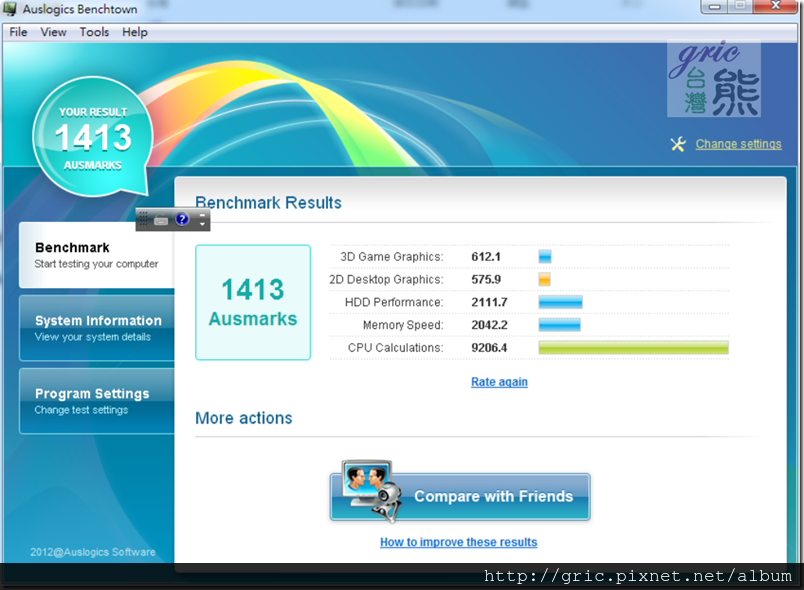The image size is (804, 590).
Task: Open the Program Settings tab
Action: [97, 401]
